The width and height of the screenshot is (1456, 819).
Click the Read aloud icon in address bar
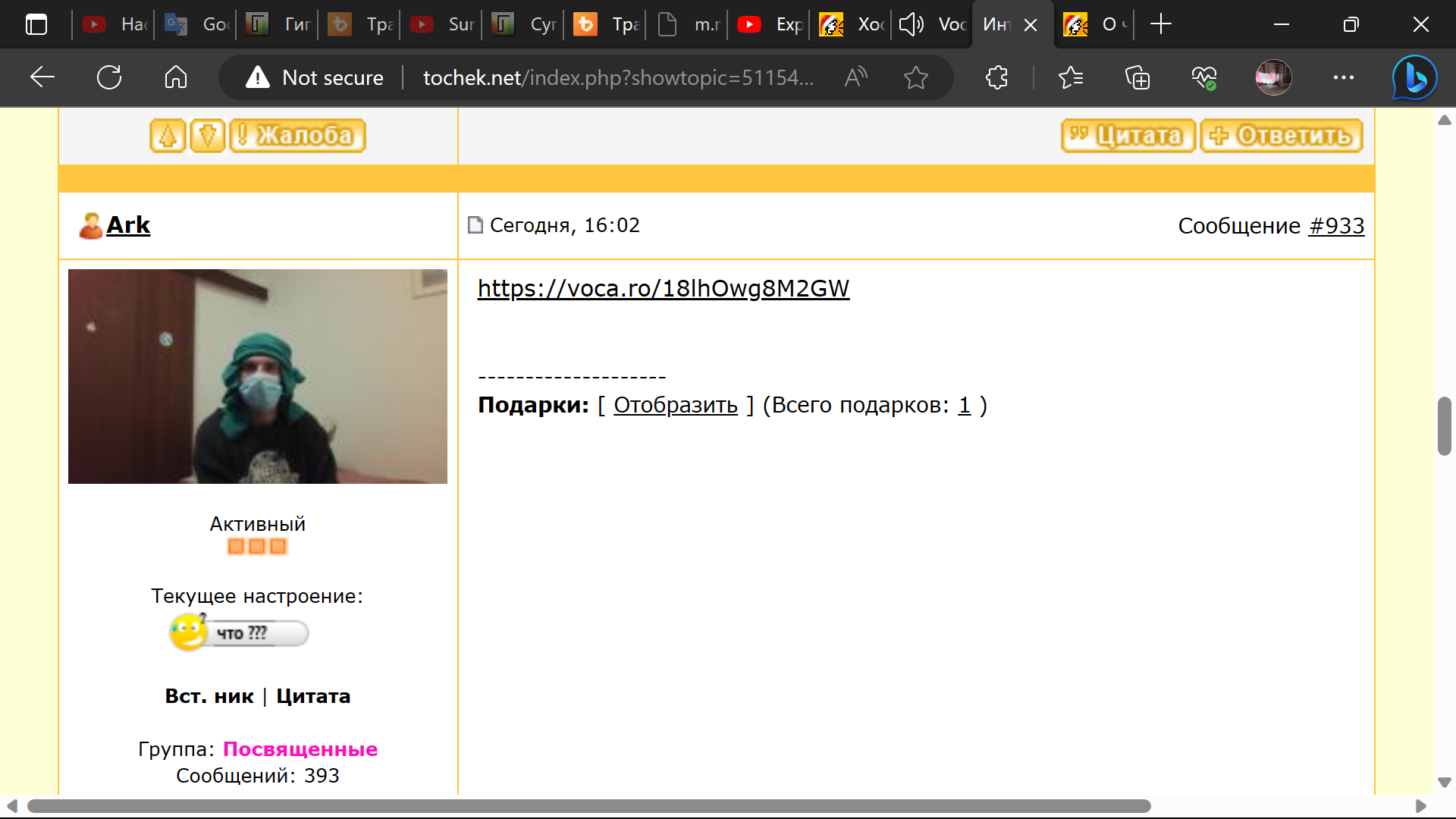click(855, 77)
